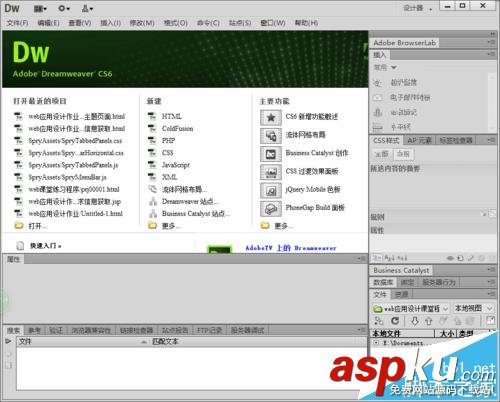Click the jQuery Mobile 色板 feature icon

click(x=271, y=190)
